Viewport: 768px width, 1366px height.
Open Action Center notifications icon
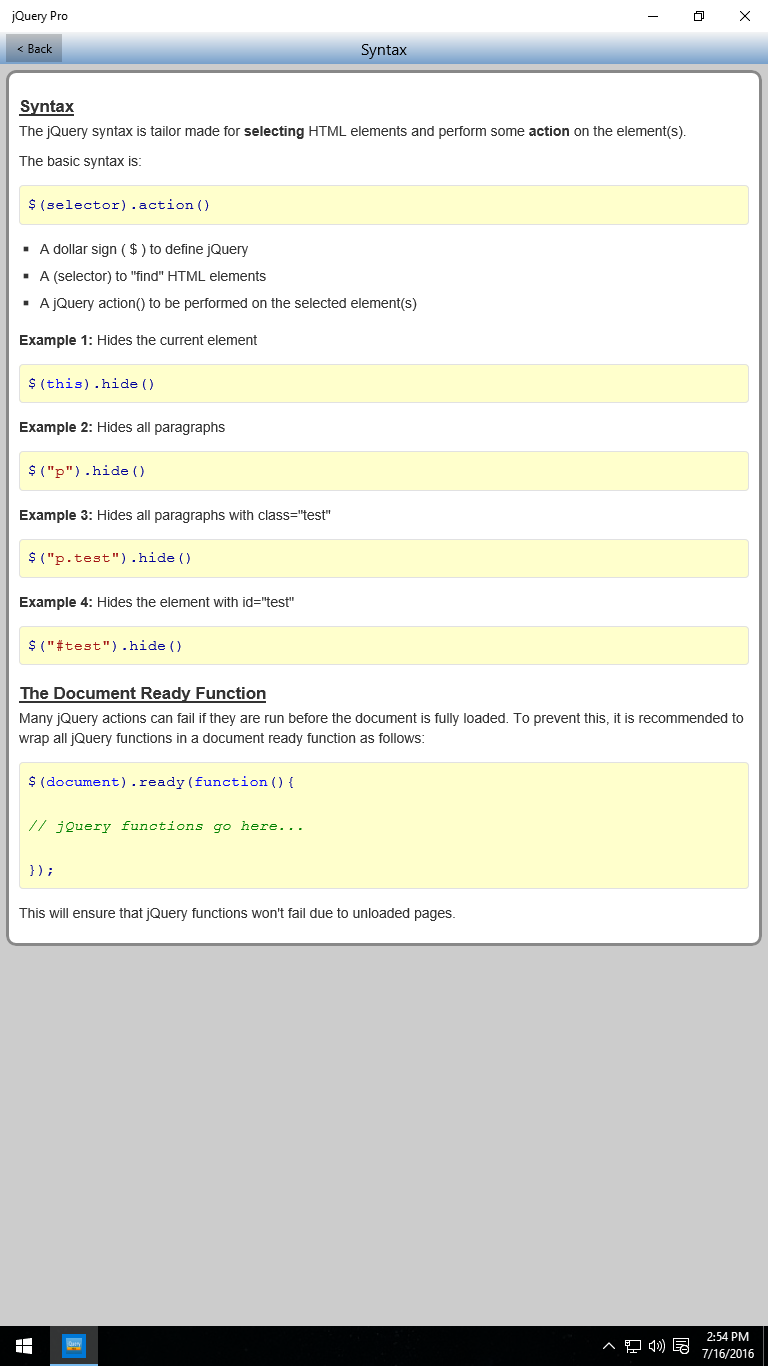681,1346
